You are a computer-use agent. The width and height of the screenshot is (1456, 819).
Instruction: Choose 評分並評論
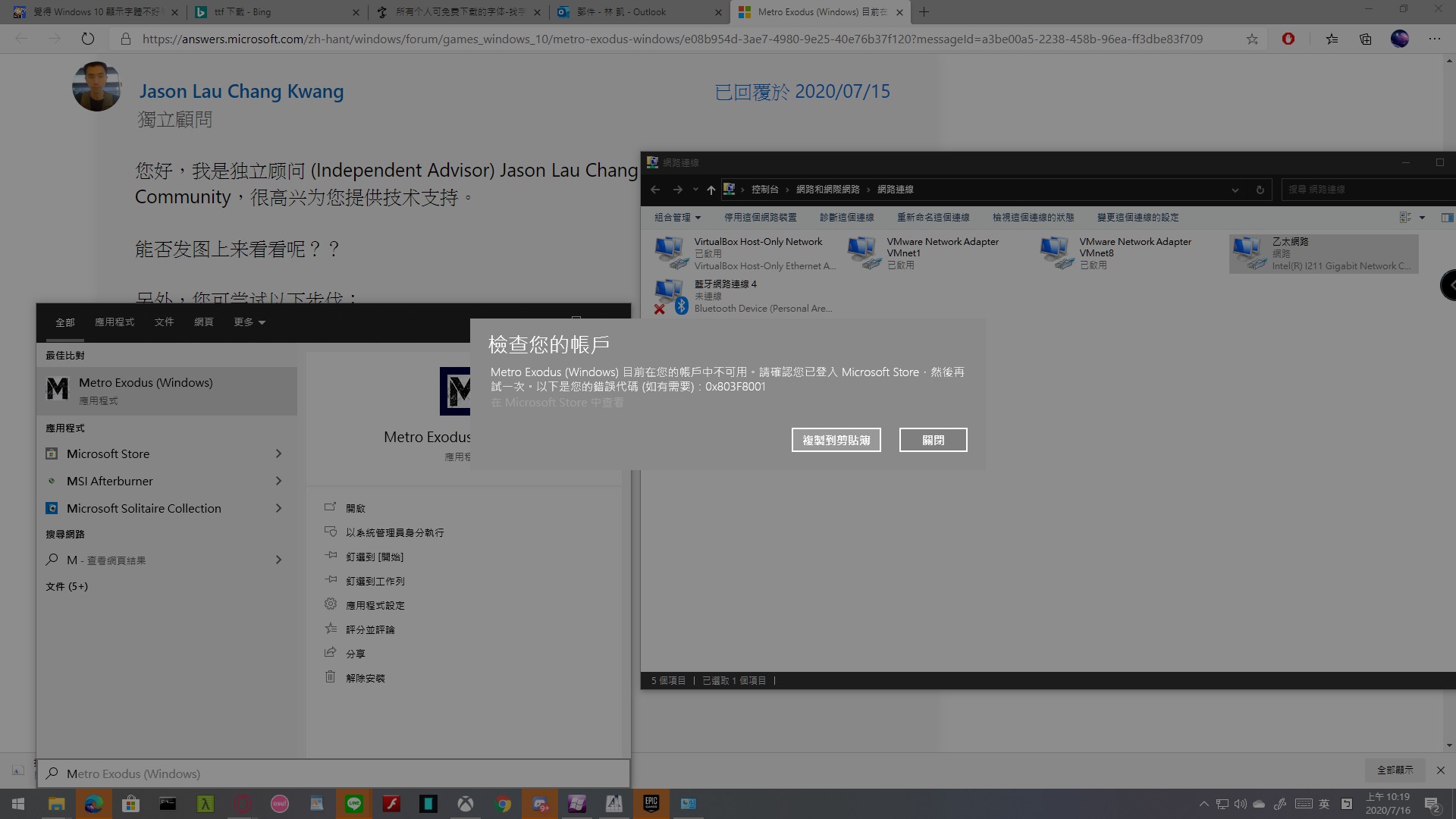pos(370,629)
